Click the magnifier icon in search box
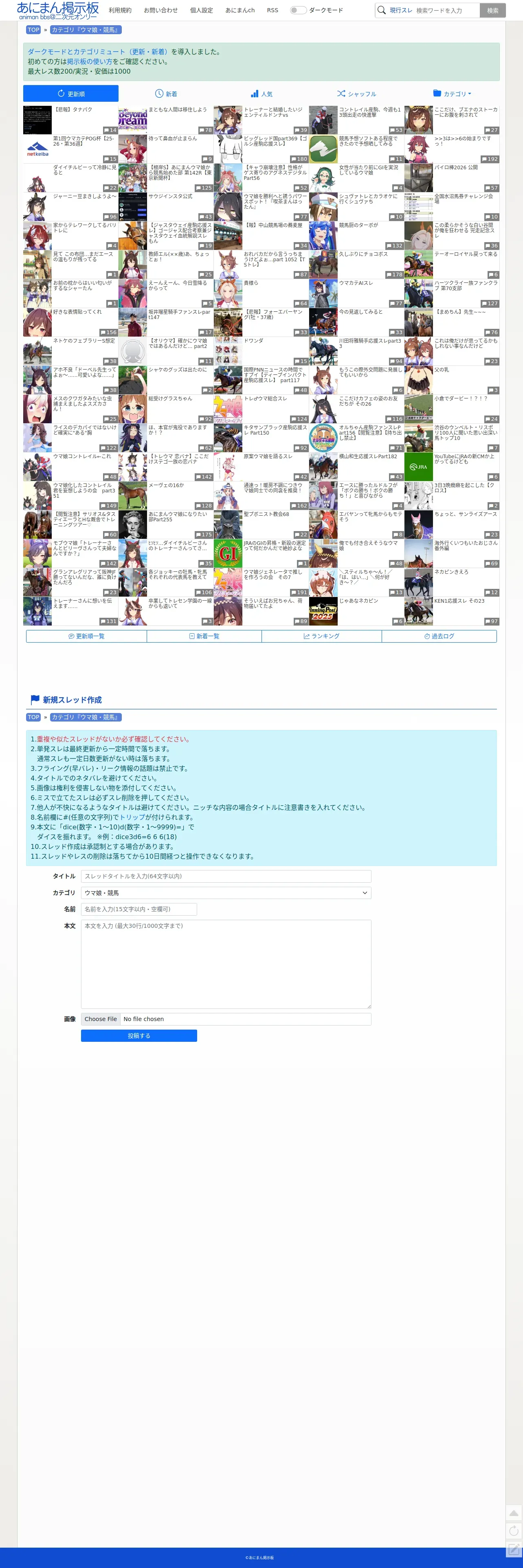Screen dimensions: 523x1568 pos(382,10)
